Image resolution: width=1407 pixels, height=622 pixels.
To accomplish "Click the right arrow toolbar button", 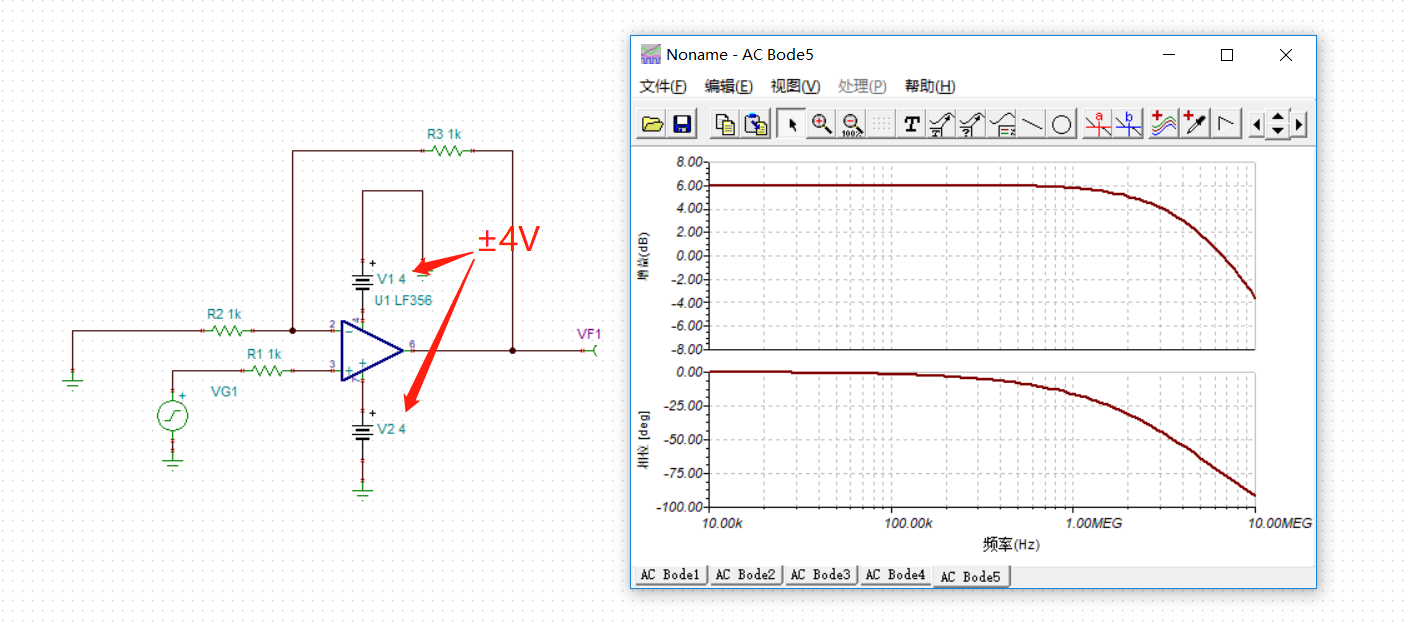I will point(1299,124).
